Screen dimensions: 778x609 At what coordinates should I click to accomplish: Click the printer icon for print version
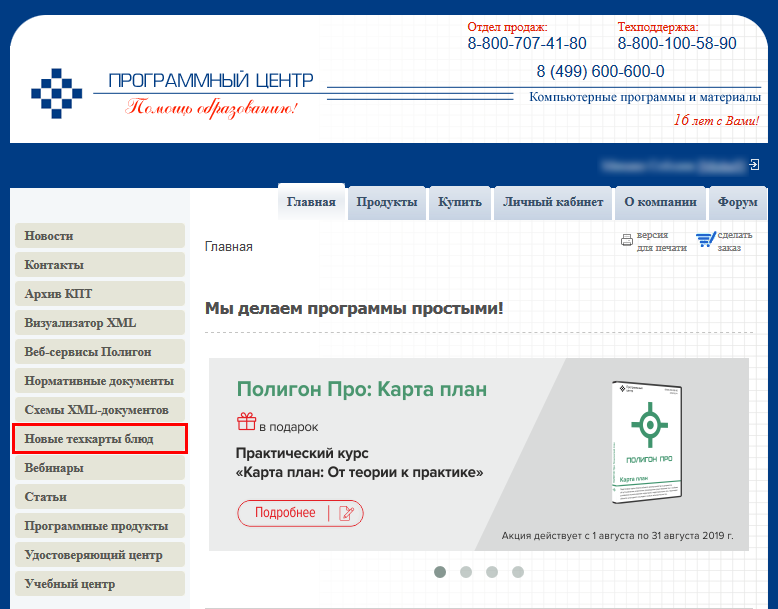[x=627, y=240]
